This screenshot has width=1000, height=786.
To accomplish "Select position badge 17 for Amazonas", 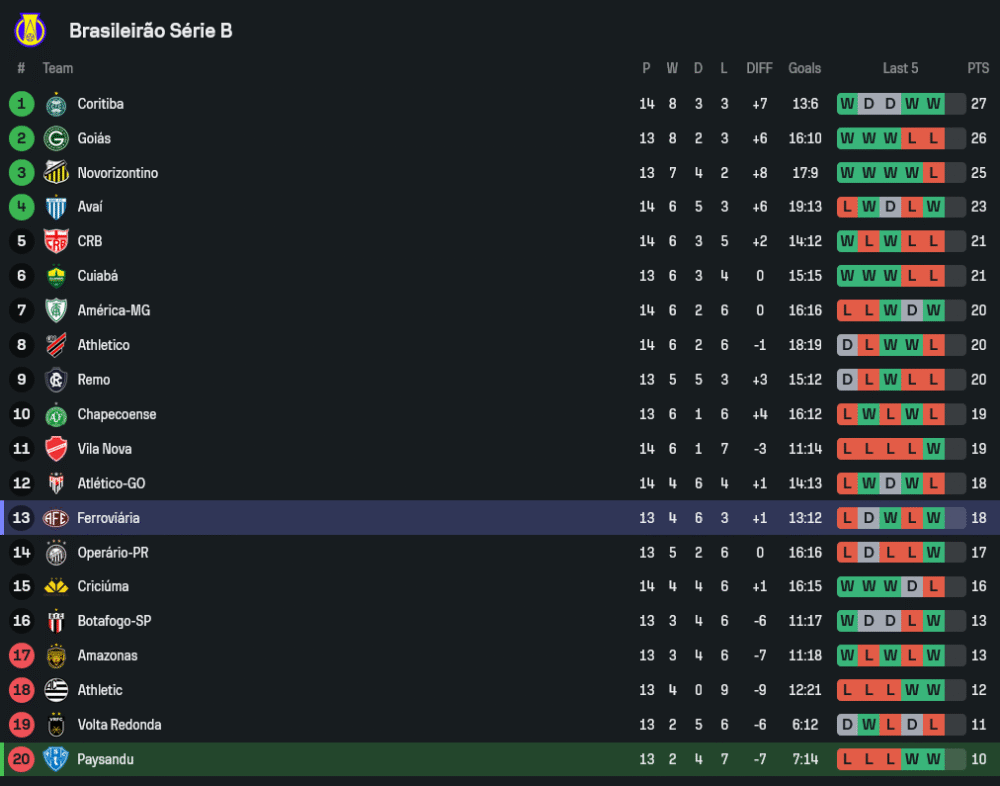I will pyautogui.click(x=21, y=656).
